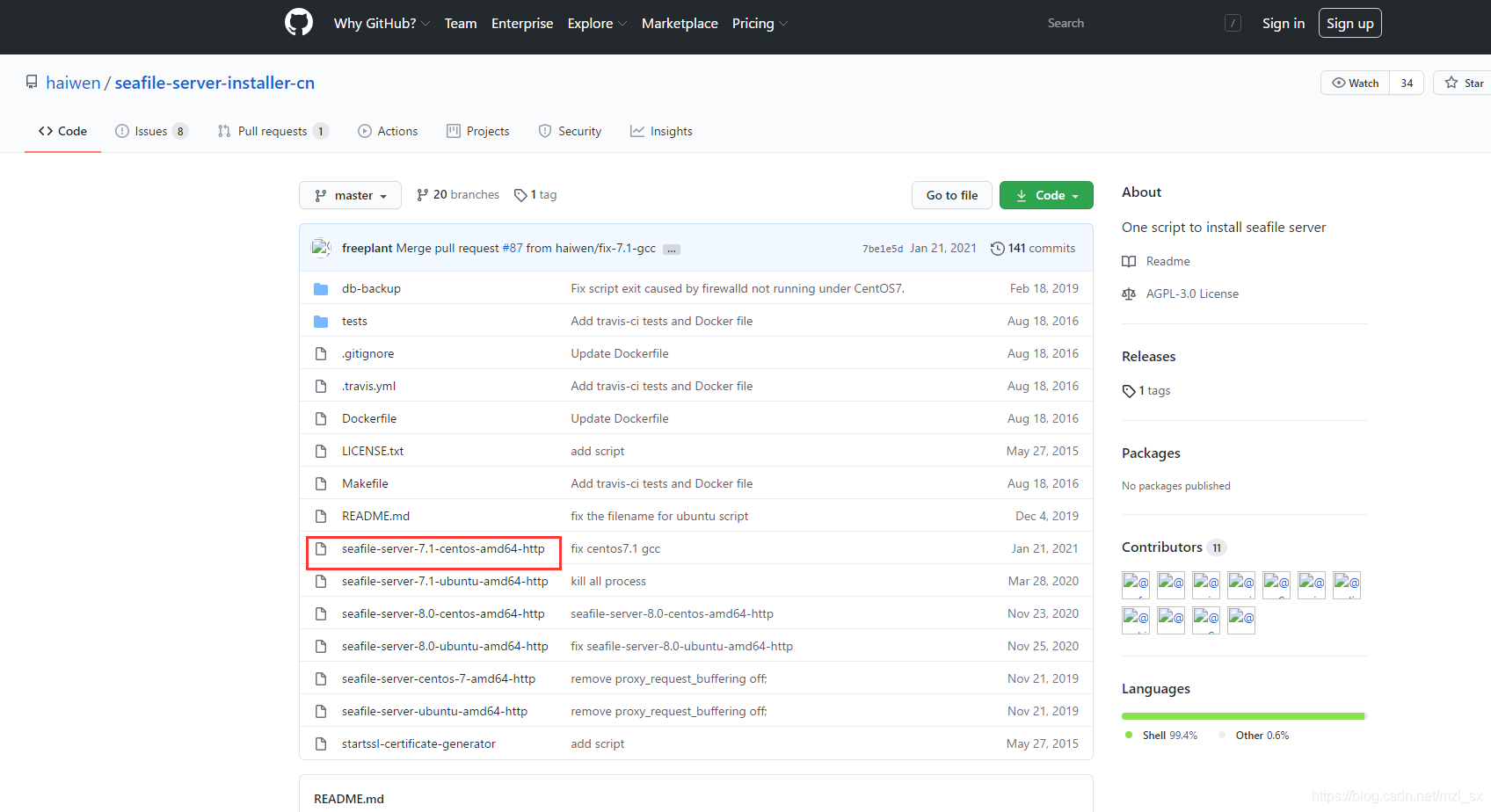Switch to the Pull requests tab

(273, 131)
